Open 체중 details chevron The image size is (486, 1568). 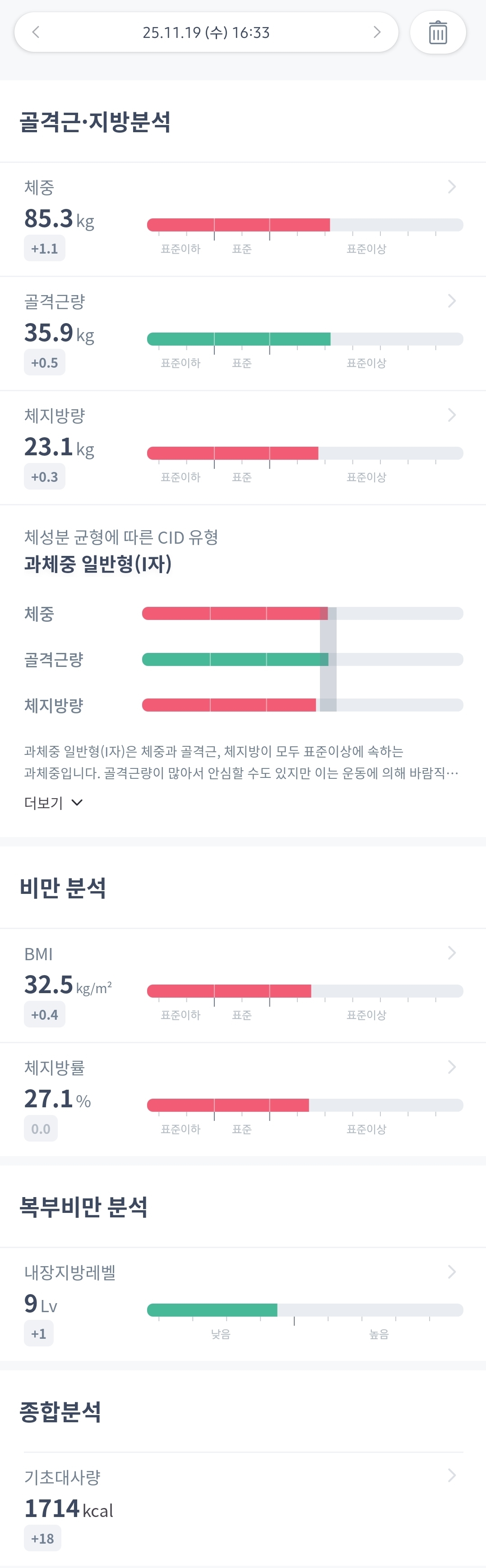451,187
